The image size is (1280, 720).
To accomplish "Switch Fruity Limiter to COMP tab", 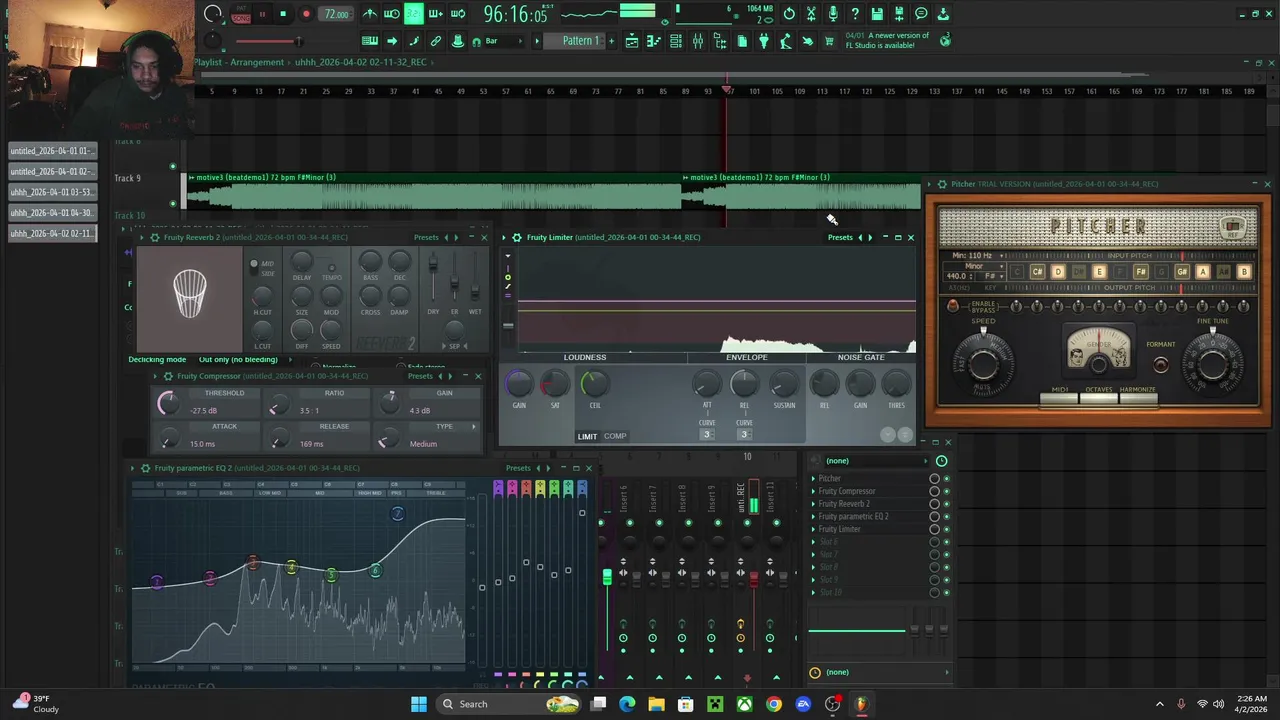I will (615, 436).
